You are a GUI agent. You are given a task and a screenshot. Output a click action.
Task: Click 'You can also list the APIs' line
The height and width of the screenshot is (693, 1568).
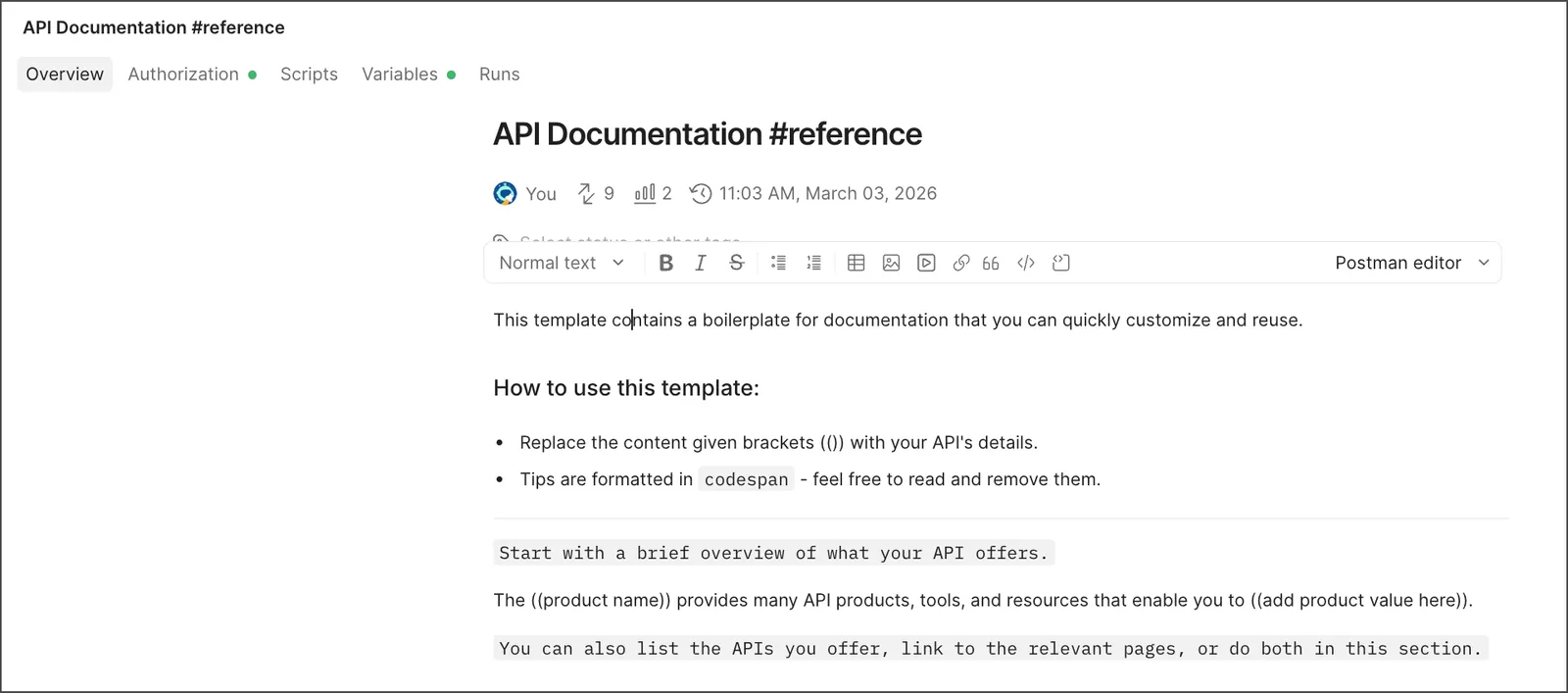click(x=991, y=649)
